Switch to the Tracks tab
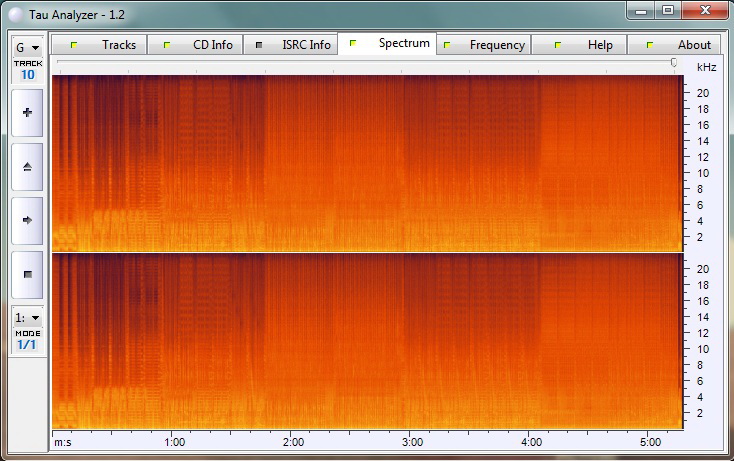 click(x=100, y=45)
